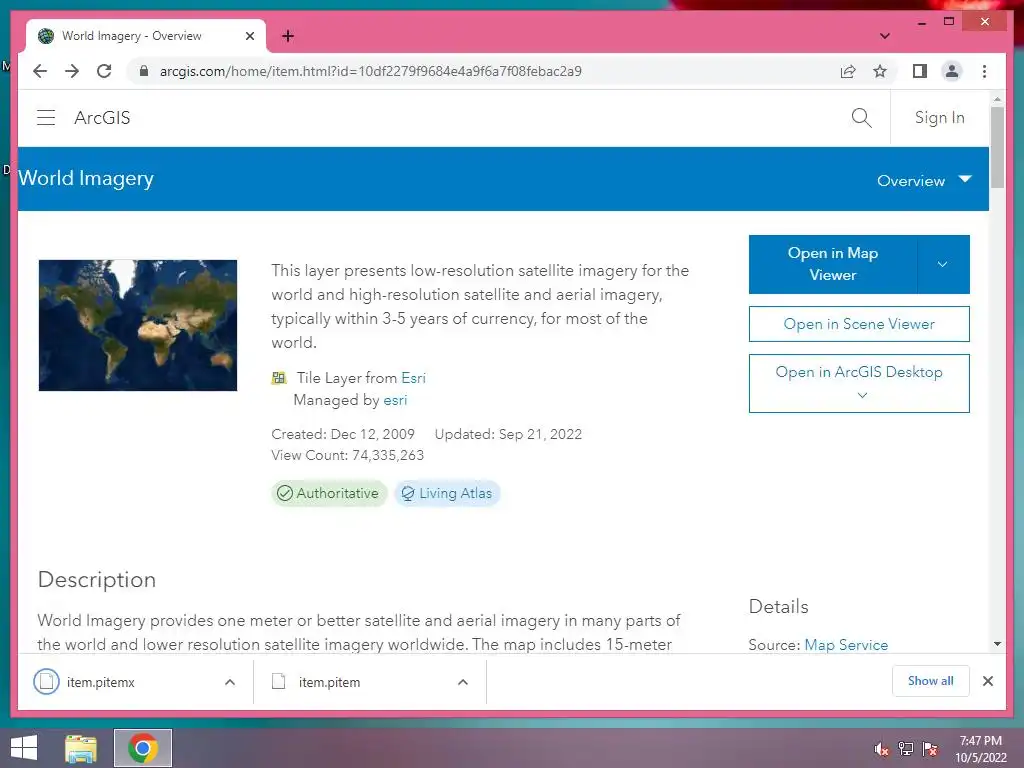Viewport: 1024px width, 768px height.
Task: View site info via the padlock icon
Action: pos(144,71)
